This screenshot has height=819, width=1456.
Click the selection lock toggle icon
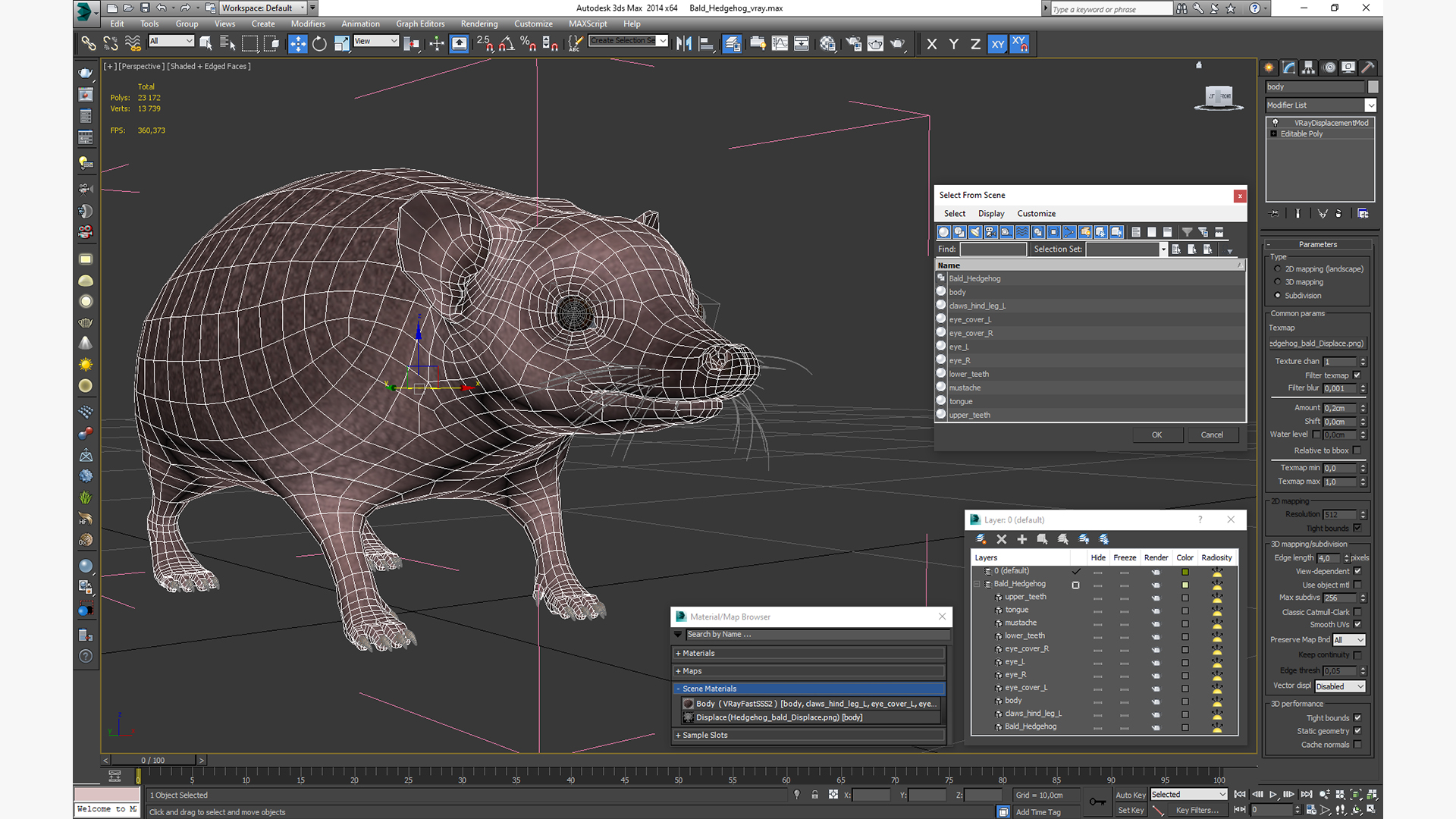[815, 795]
